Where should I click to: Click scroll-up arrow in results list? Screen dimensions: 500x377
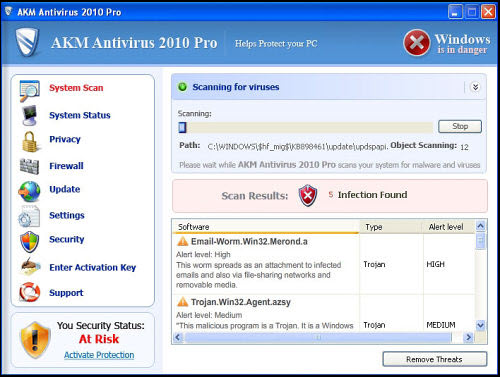480,226
